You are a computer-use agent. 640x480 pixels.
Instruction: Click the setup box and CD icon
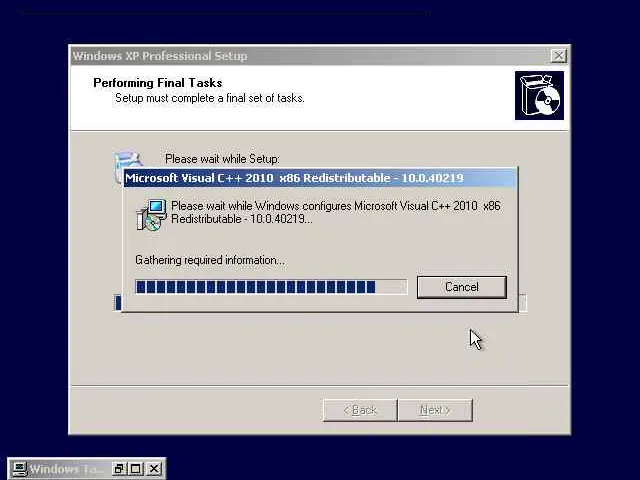pyautogui.click(x=539, y=96)
